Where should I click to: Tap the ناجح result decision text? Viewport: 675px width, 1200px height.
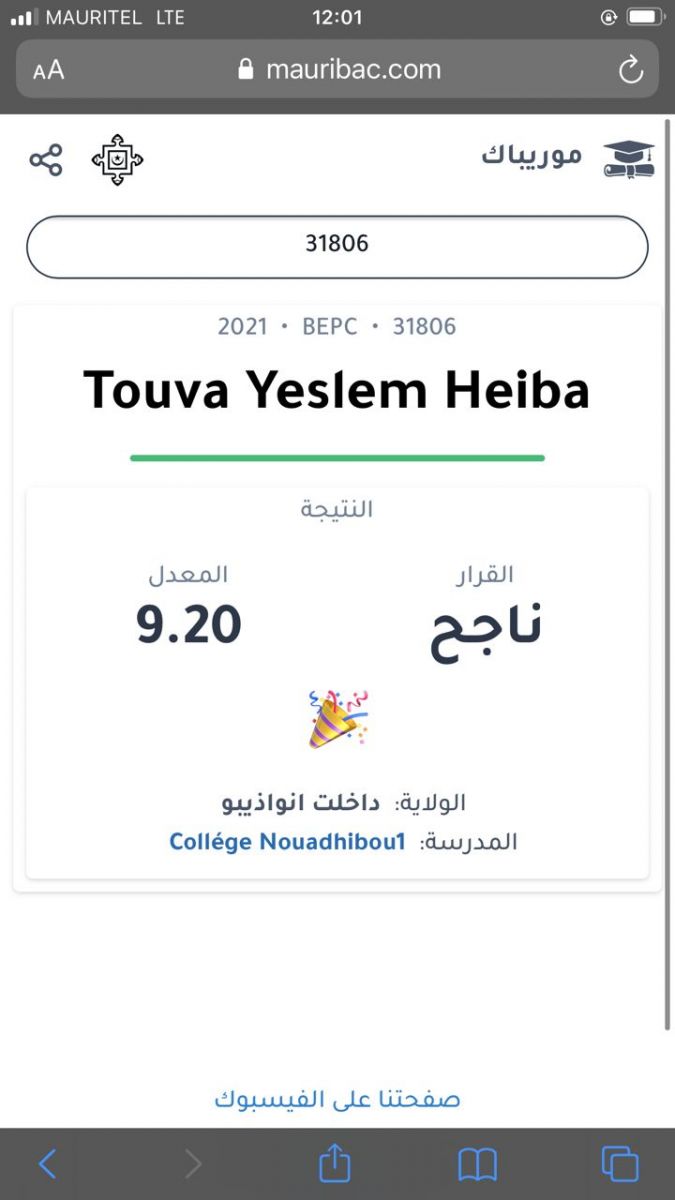(x=486, y=626)
